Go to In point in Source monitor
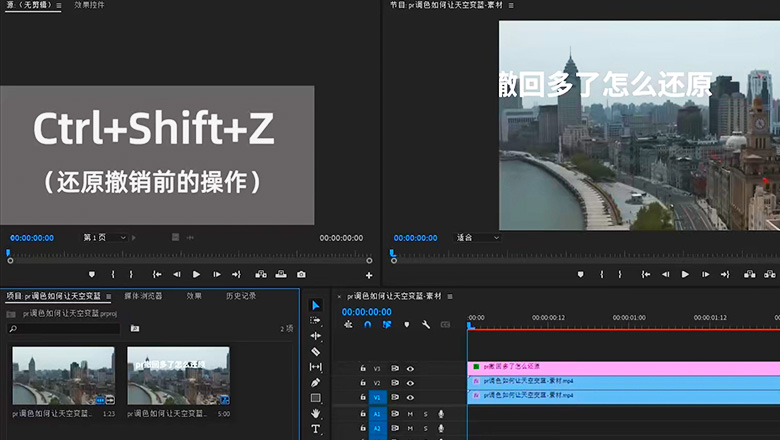 pyautogui.click(x=157, y=274)
